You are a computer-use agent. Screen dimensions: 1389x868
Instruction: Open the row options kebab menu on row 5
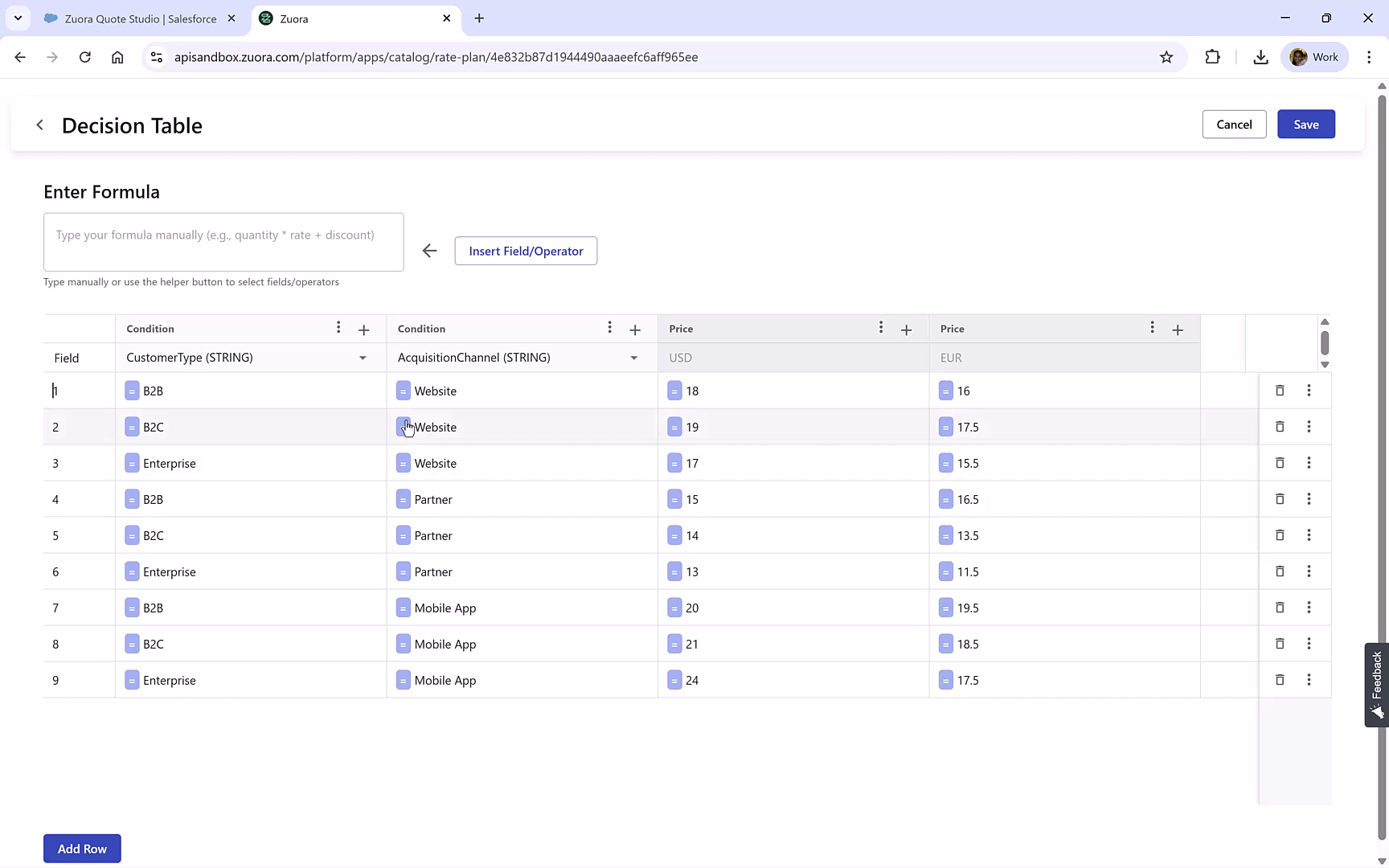(x=1309, y=535)
